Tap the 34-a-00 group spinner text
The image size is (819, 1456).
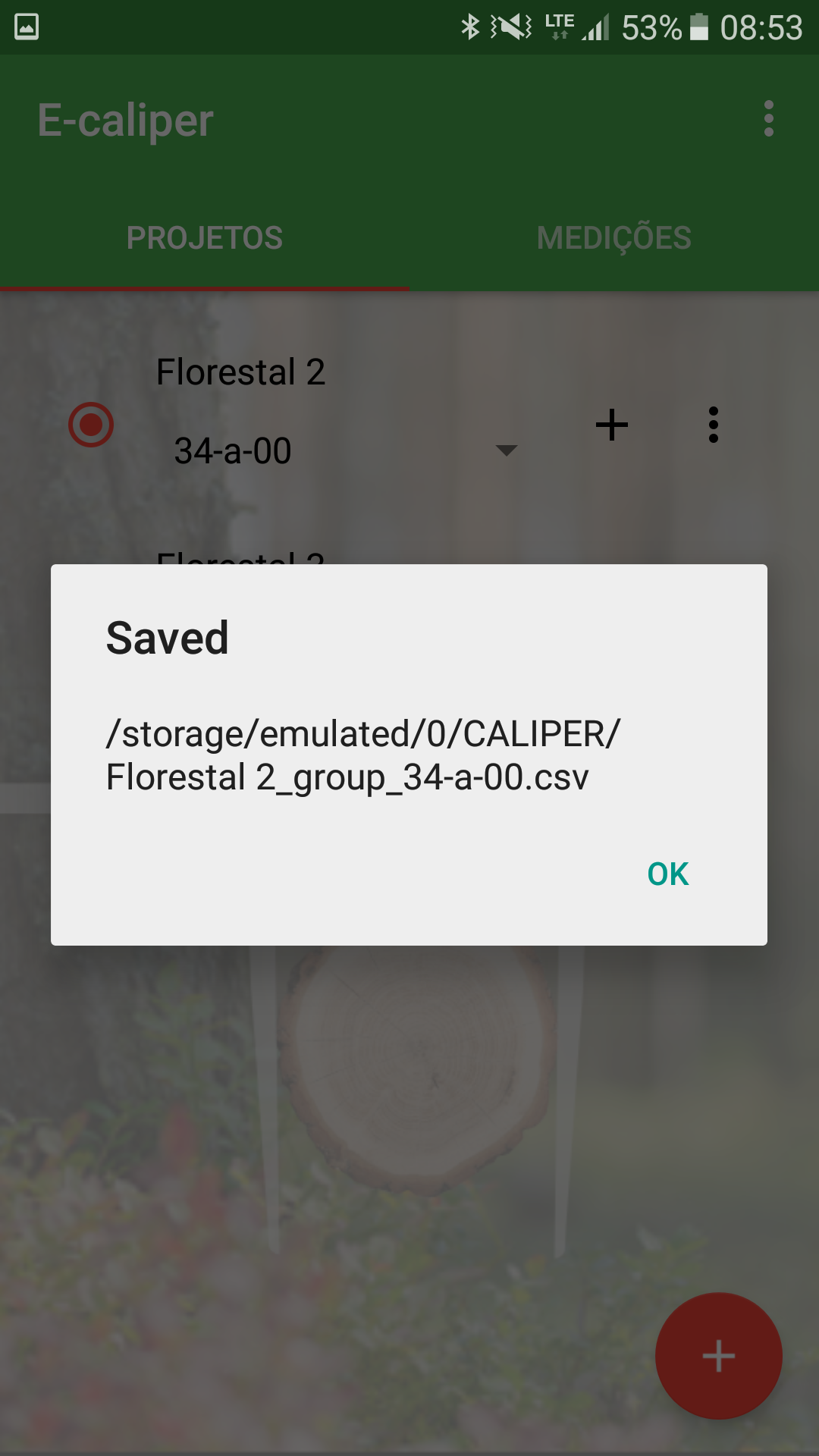234,451
